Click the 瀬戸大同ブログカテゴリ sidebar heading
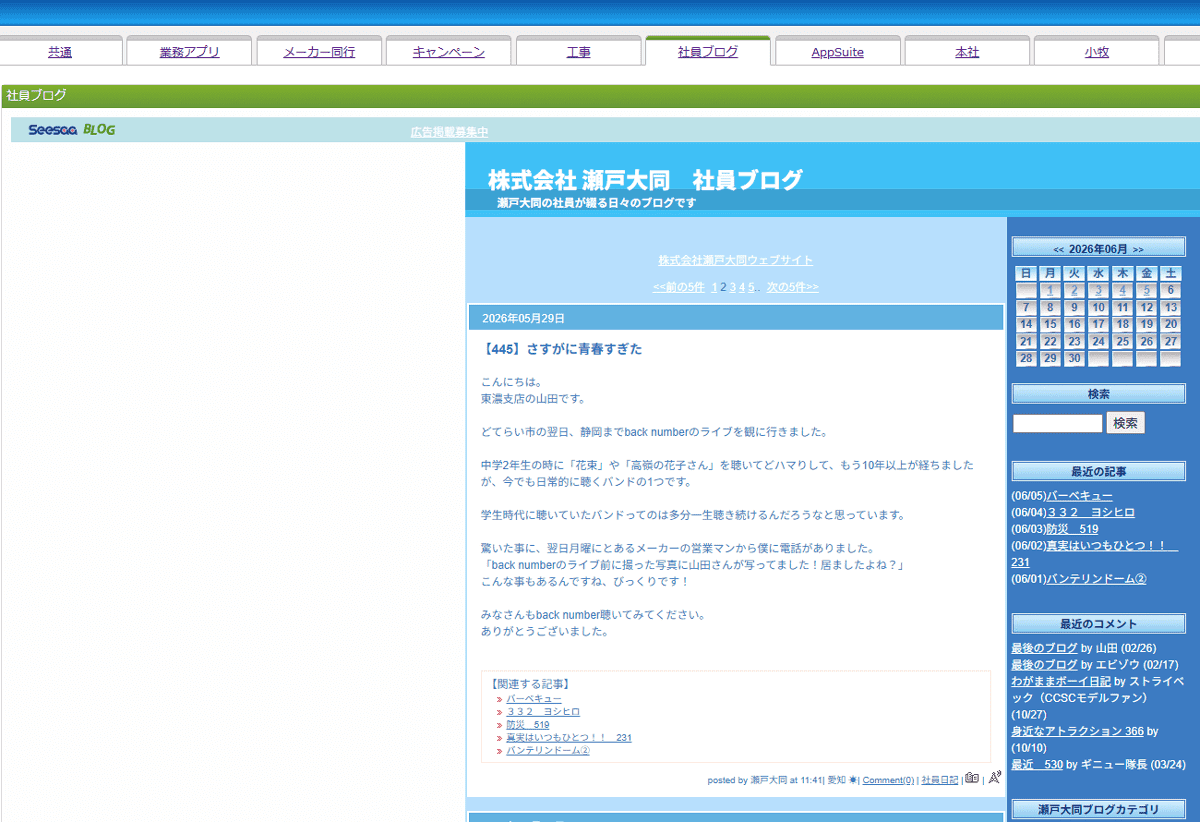Screen dimensions: 1200x822 (1098, 810)
